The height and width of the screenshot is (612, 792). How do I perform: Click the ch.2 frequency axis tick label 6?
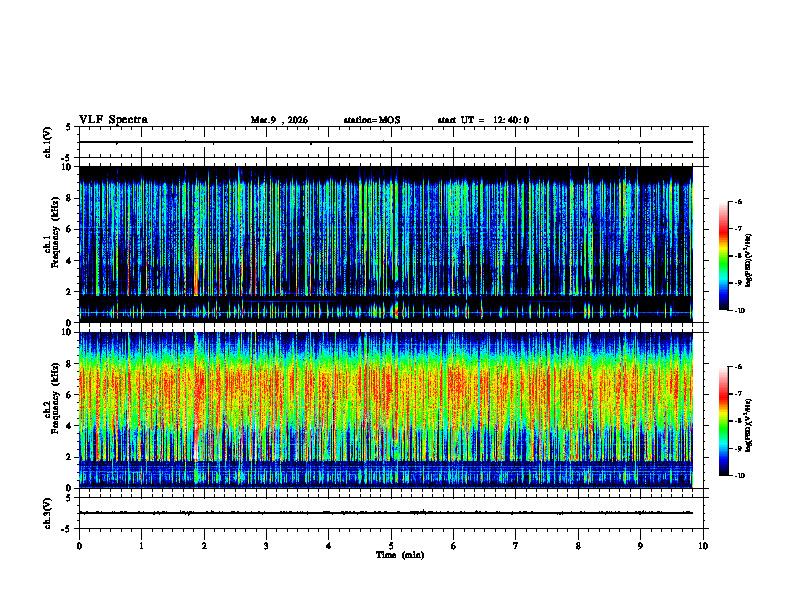tap(69, 395)
